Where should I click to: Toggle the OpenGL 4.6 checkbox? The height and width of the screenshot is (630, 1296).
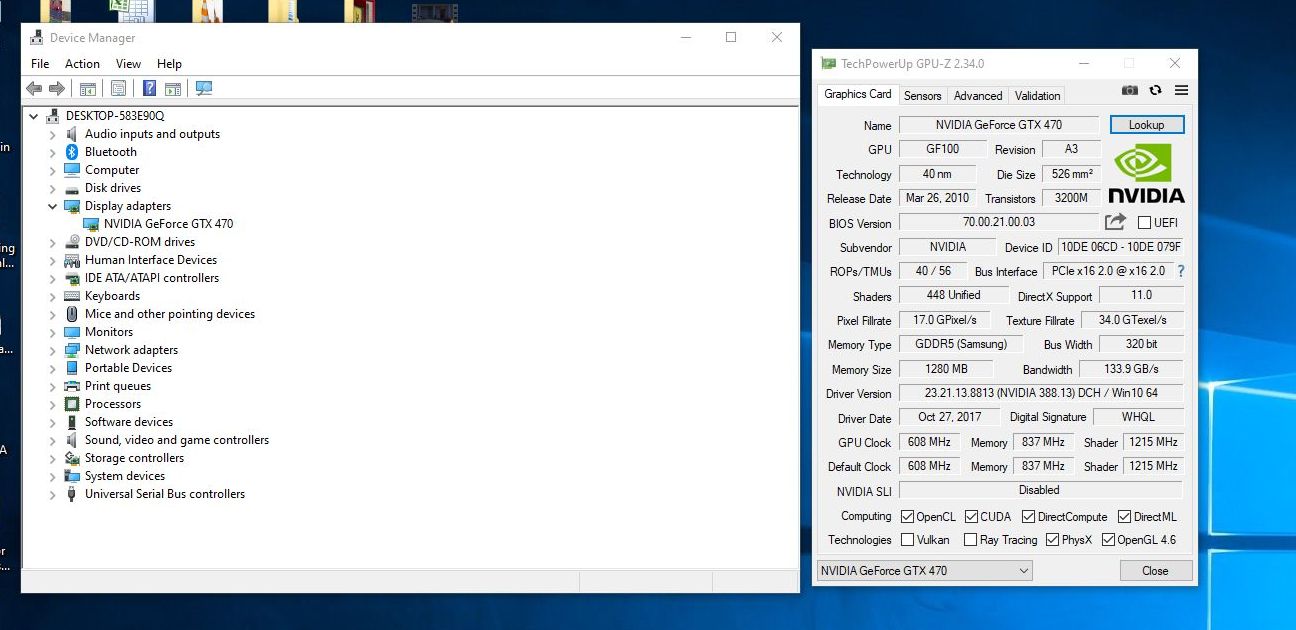click(x=1108, y=540)
